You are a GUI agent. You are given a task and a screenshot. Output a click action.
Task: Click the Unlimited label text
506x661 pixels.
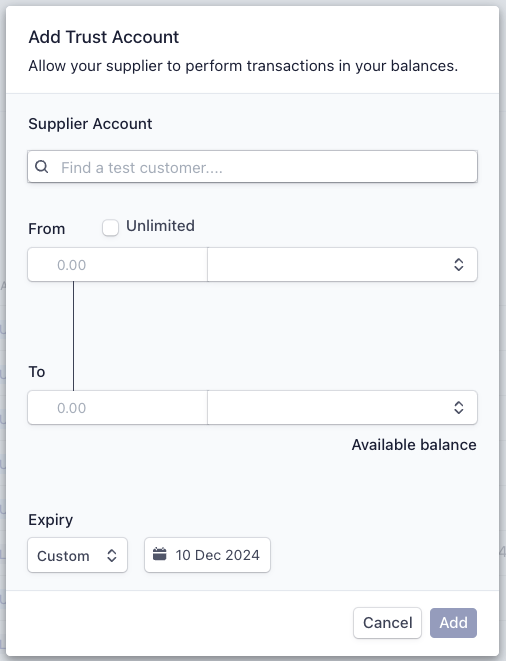160,226
